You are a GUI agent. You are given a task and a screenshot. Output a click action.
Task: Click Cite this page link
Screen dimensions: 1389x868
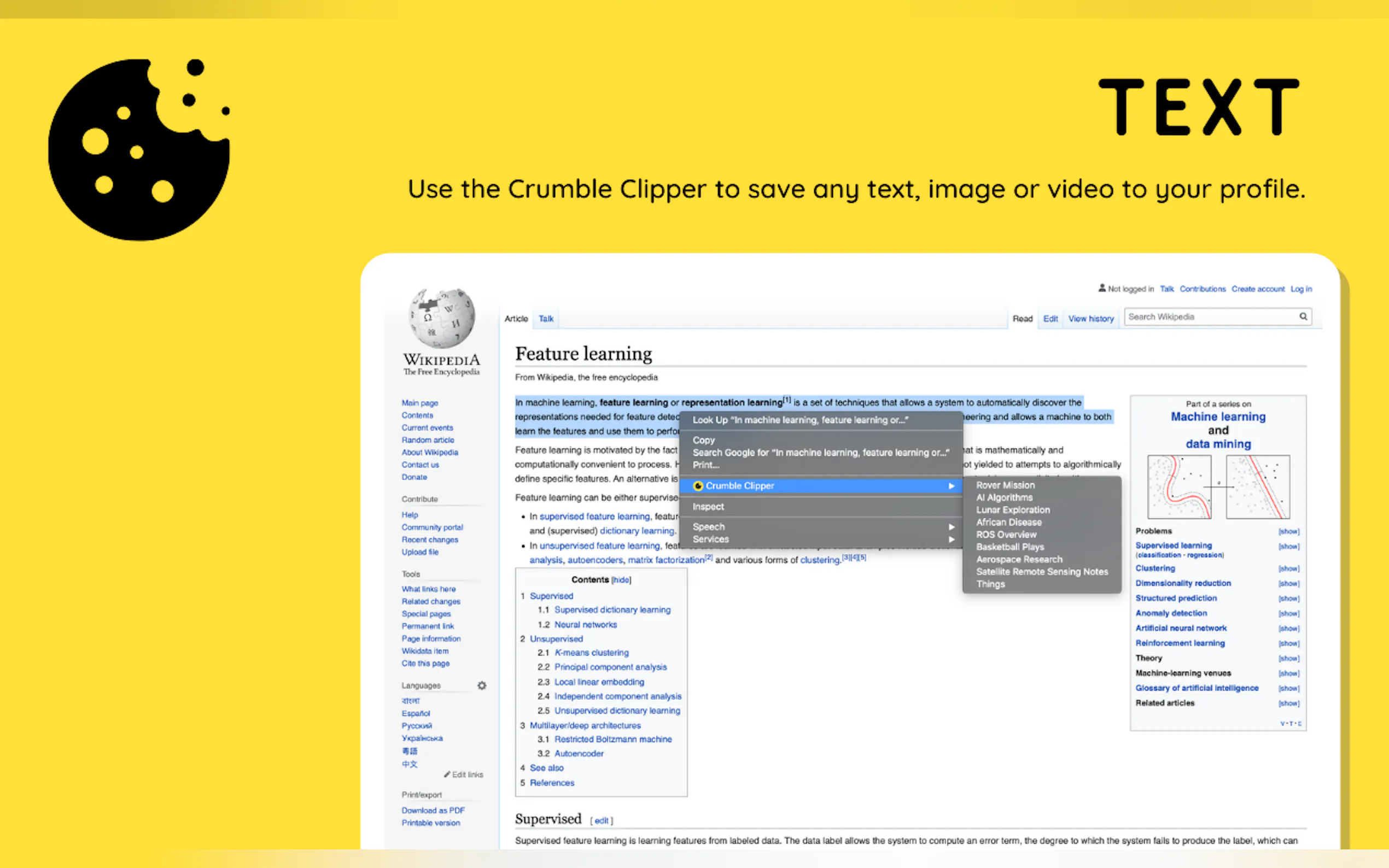point(425,663)
